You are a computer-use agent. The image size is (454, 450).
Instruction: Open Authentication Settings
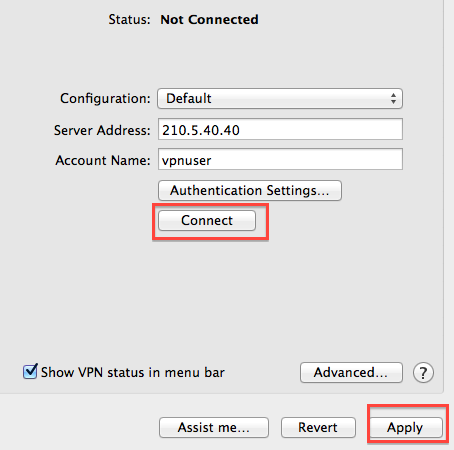(250, 190)
